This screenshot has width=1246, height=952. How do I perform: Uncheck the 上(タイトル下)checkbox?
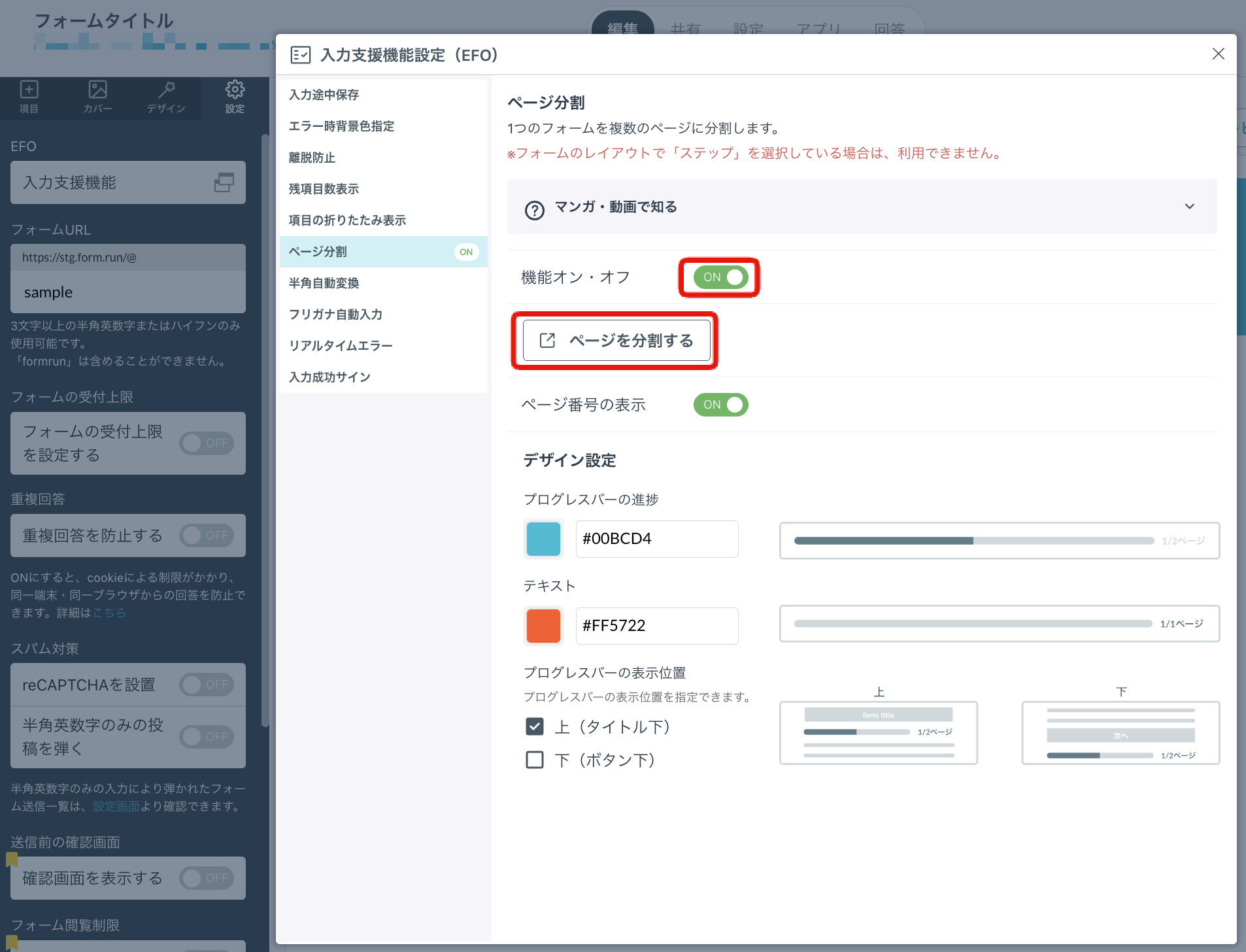pyautogui.click(x=535, y=726)
